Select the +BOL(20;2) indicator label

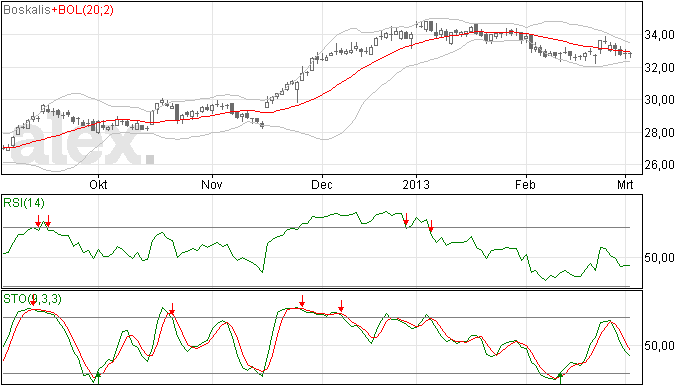[x=82, y=10]
